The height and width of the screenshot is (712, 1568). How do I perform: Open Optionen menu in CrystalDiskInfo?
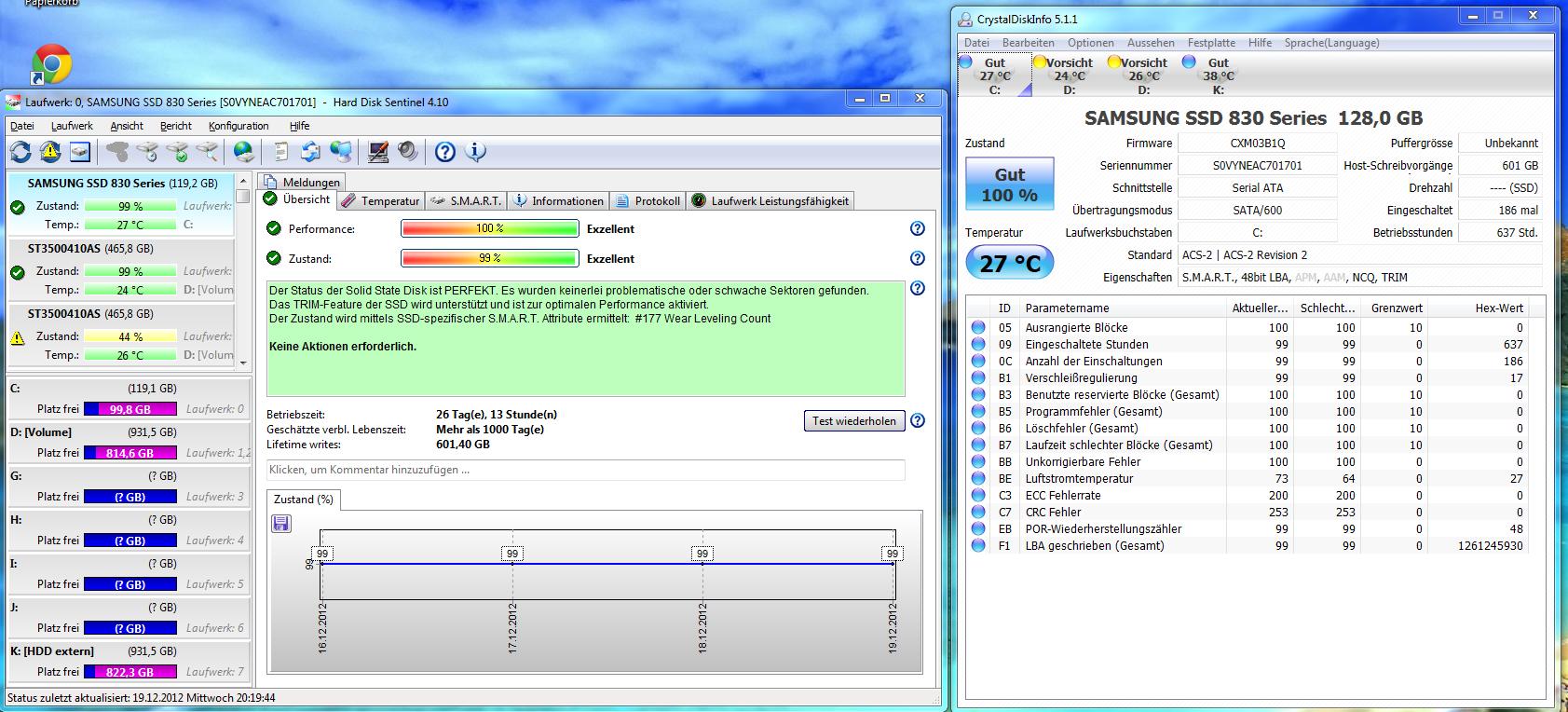tap(1091, 43)
